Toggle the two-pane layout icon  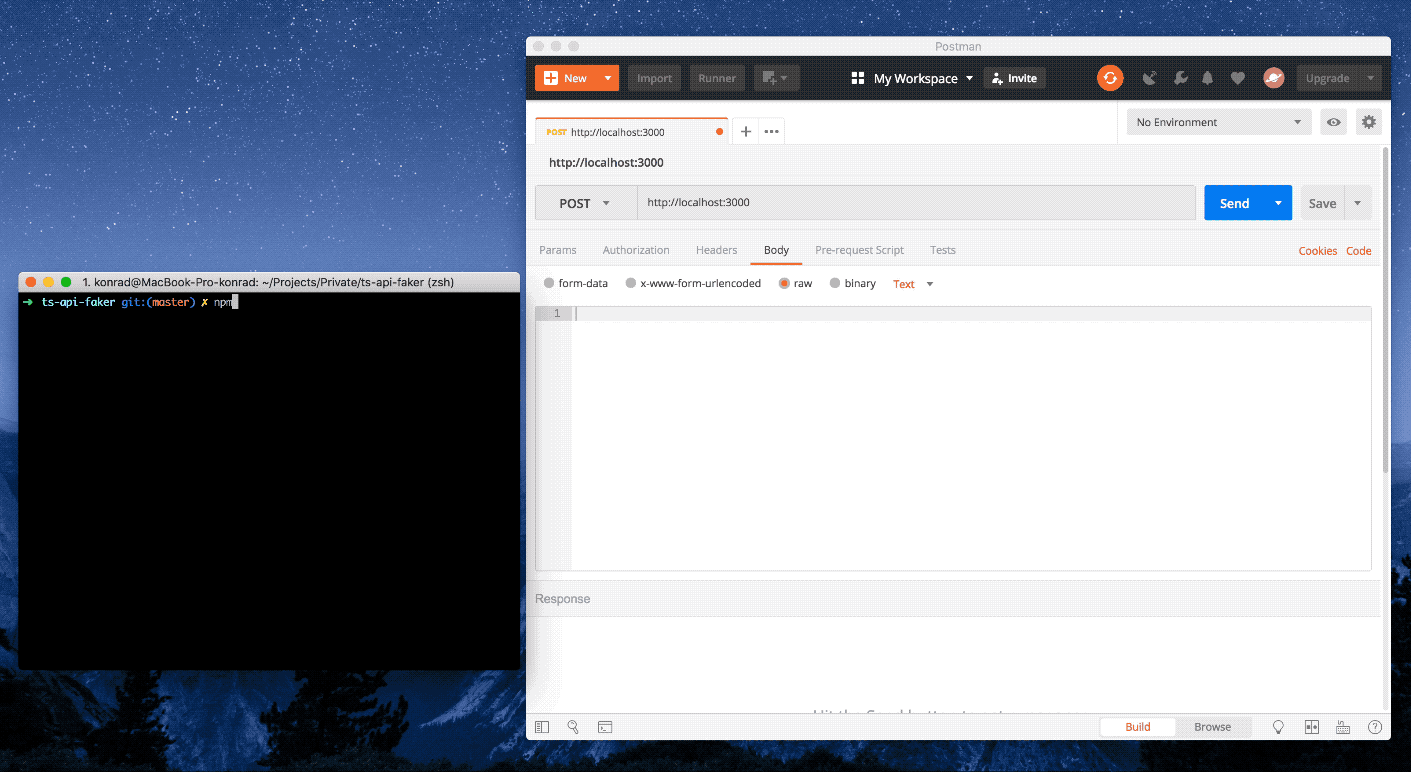pyautogui.click(x=1312, y=727)
